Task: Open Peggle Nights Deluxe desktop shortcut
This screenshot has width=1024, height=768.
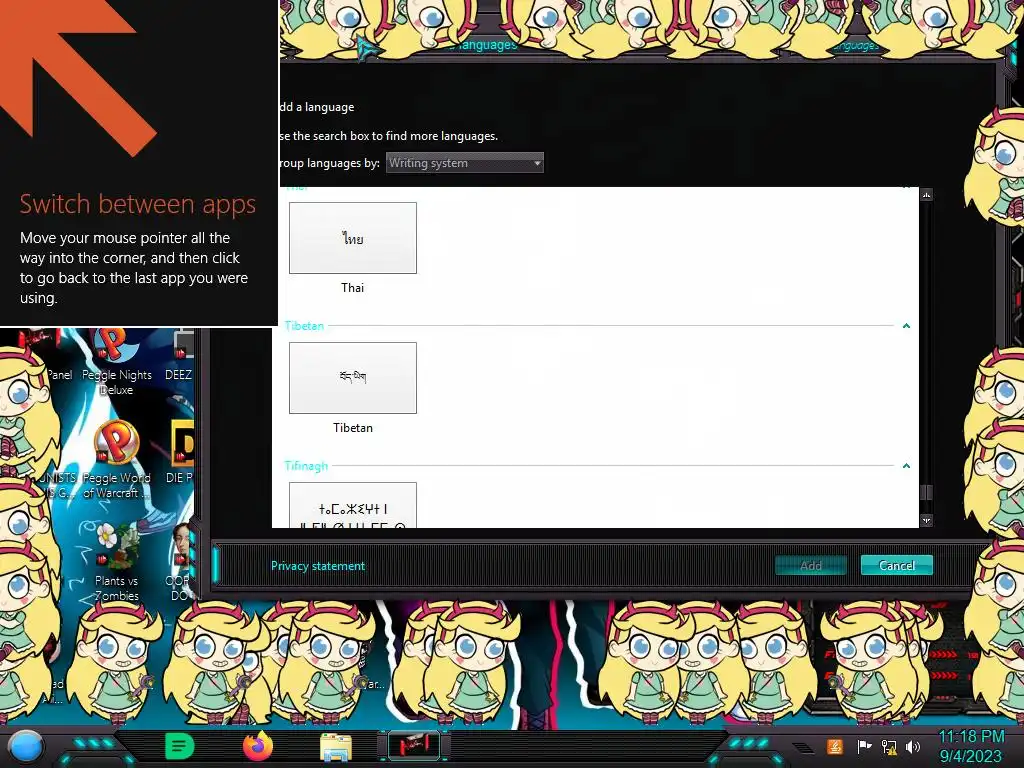Action: (116, 363)
